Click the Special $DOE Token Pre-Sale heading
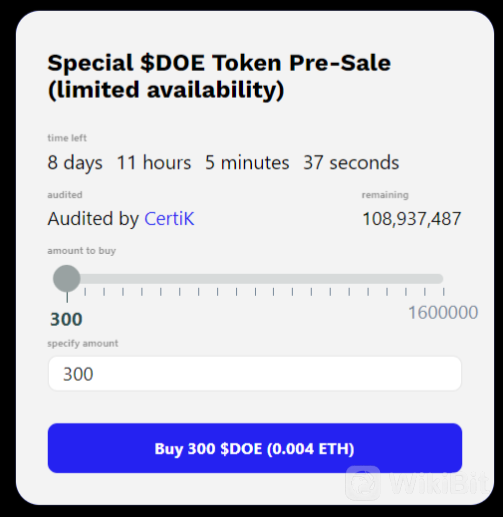Image resolution: width=503 pixels, height=517 pixels. (x=219, y=76)
